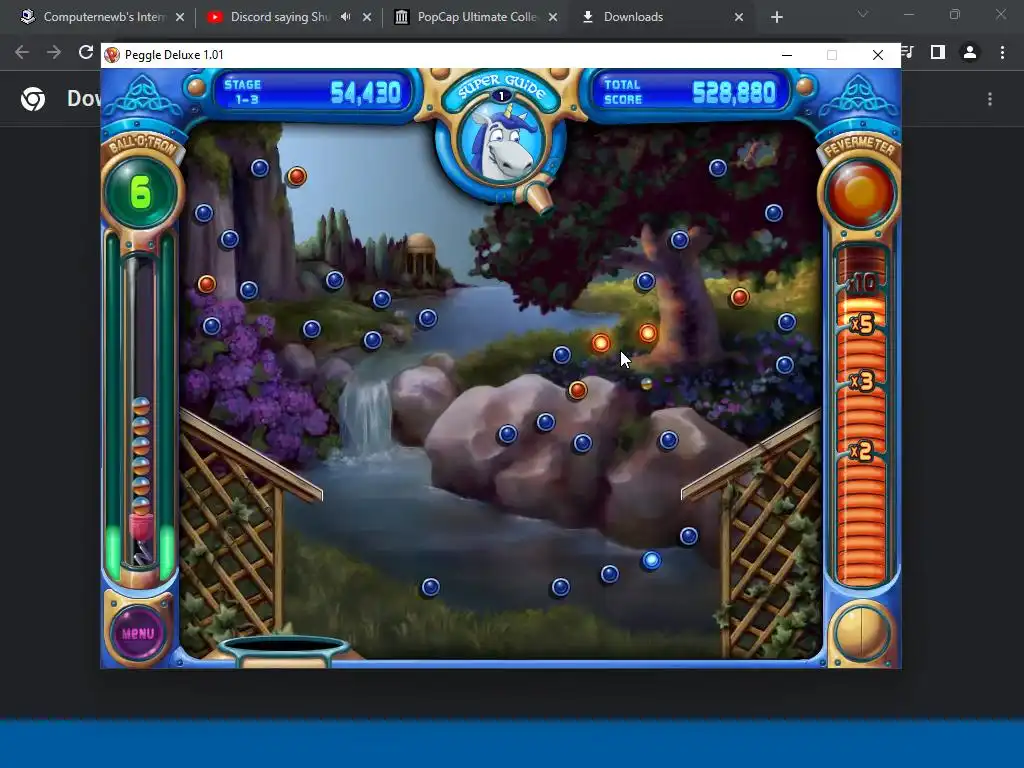1024x768 pixels.
Task: Click the ball launcher cannon under unicorn
Action: [539, 199]
